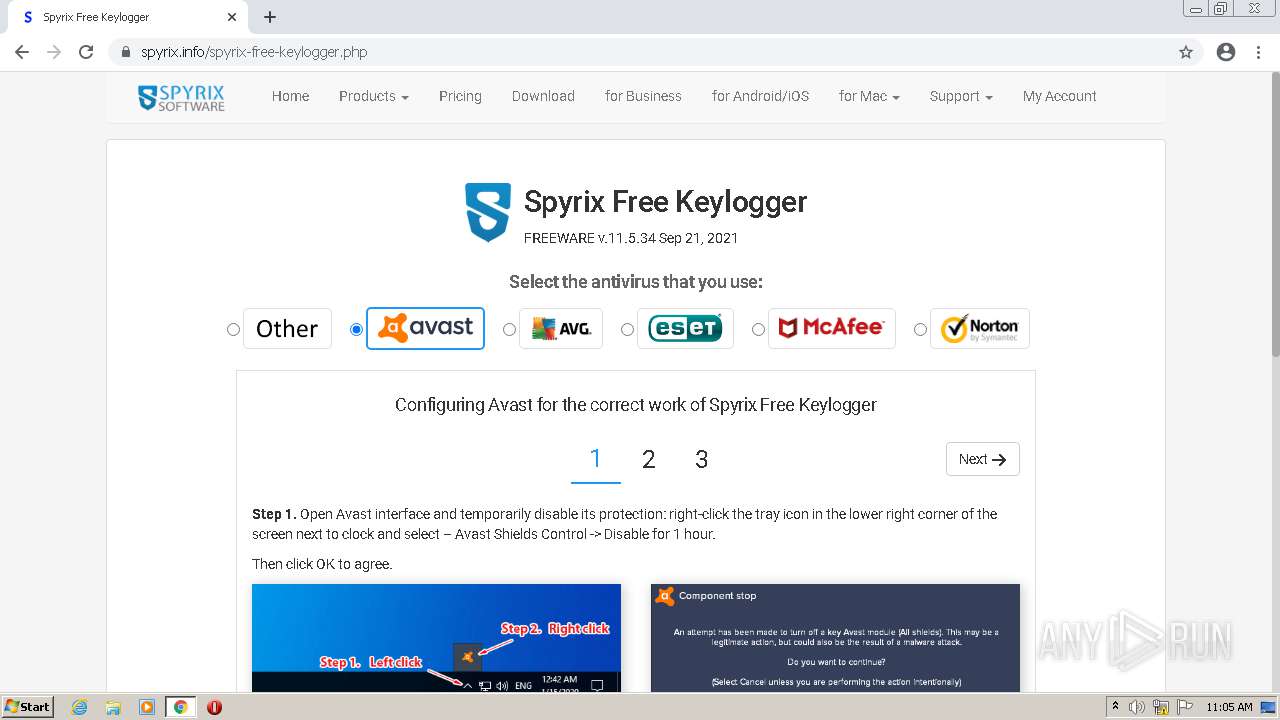Go back to previous page
1280x720 pixels.
tap(22, 52)
